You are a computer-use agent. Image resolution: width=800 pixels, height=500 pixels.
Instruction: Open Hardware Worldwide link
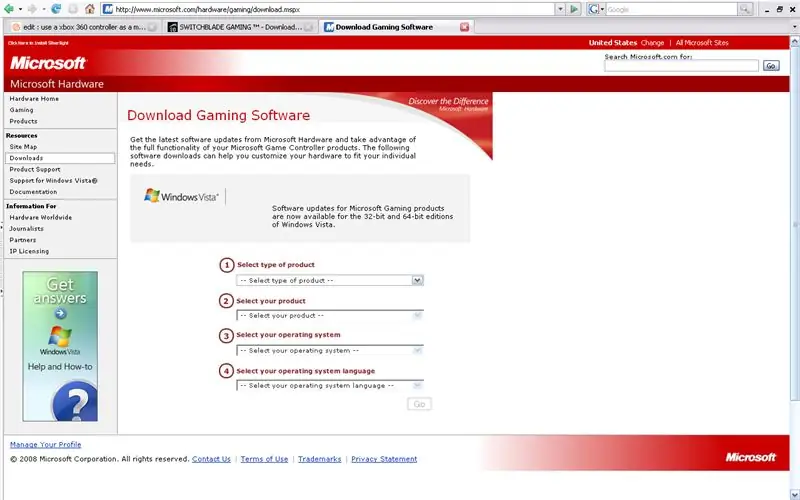pos(41,217)
